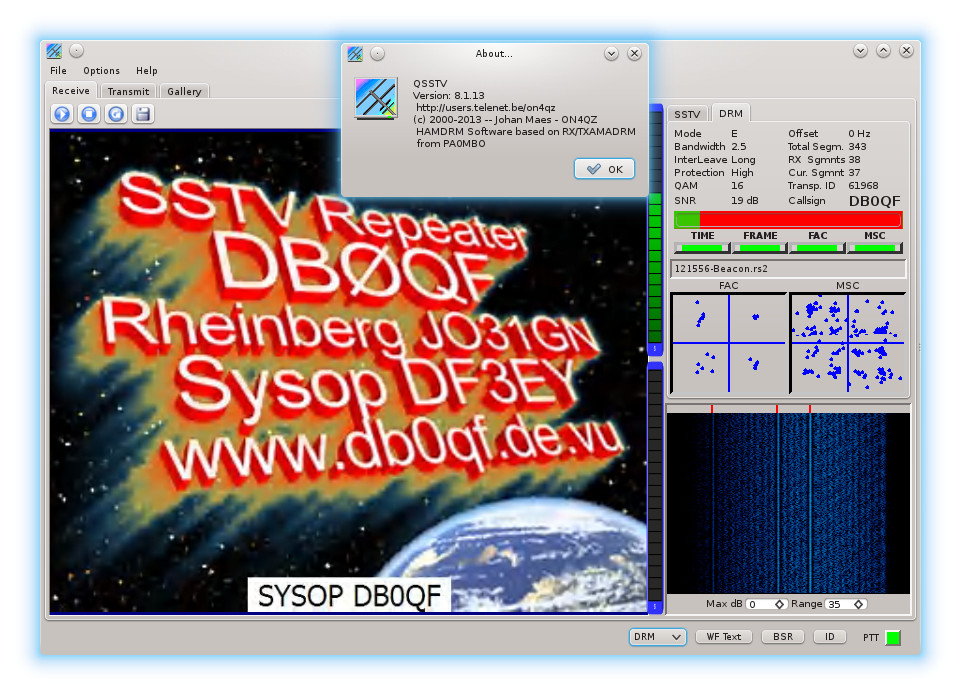Switch to the Gallery tab

[184, 91]
